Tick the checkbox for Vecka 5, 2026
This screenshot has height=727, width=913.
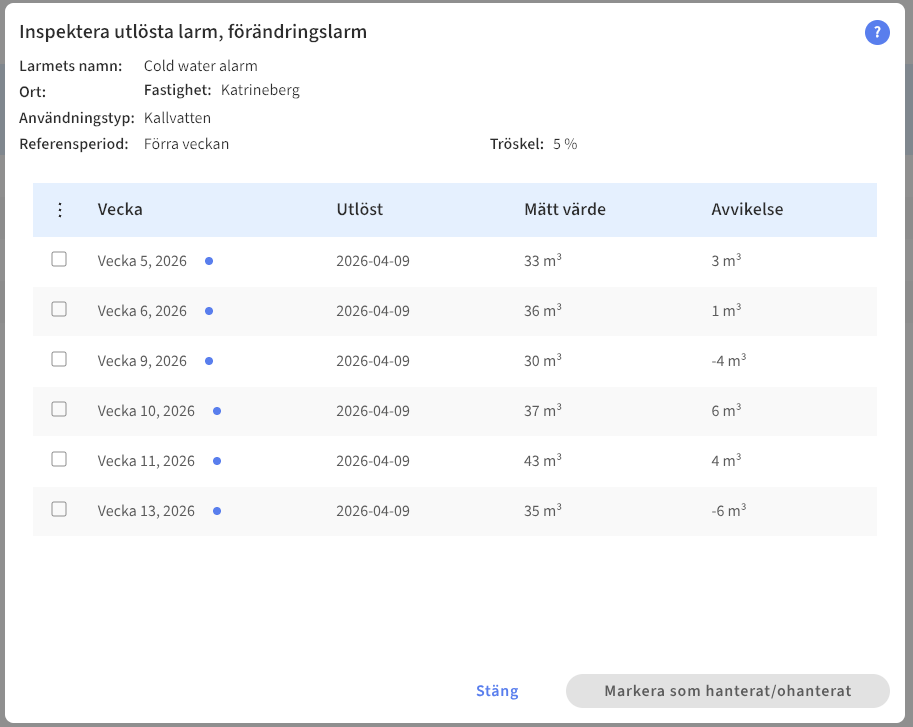click(59, 259)
